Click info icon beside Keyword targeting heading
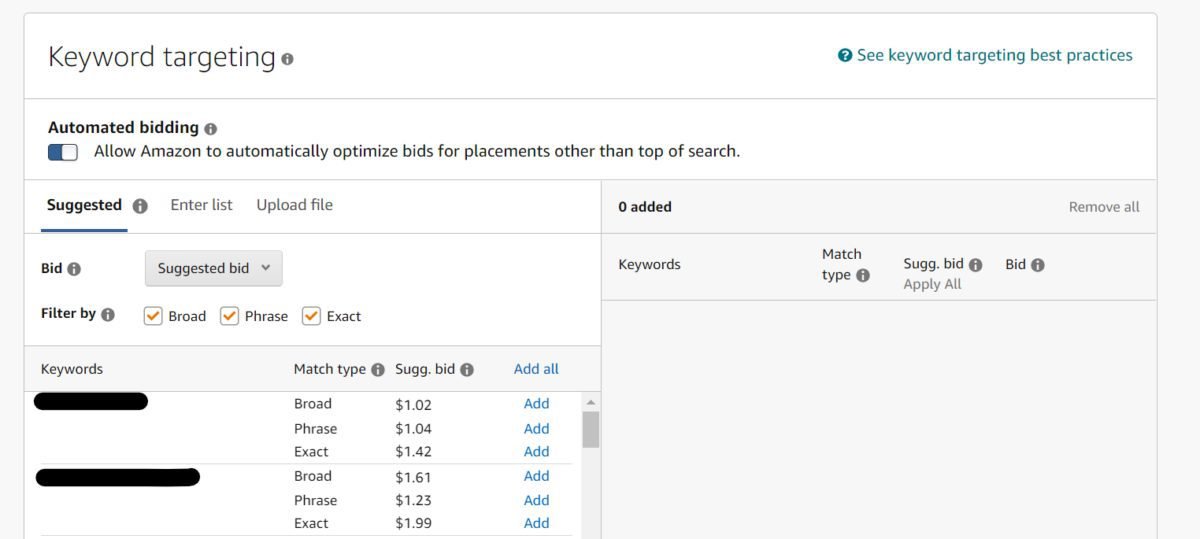The height and width of the screenshot is (539, 1200). [x=288, y=59]
